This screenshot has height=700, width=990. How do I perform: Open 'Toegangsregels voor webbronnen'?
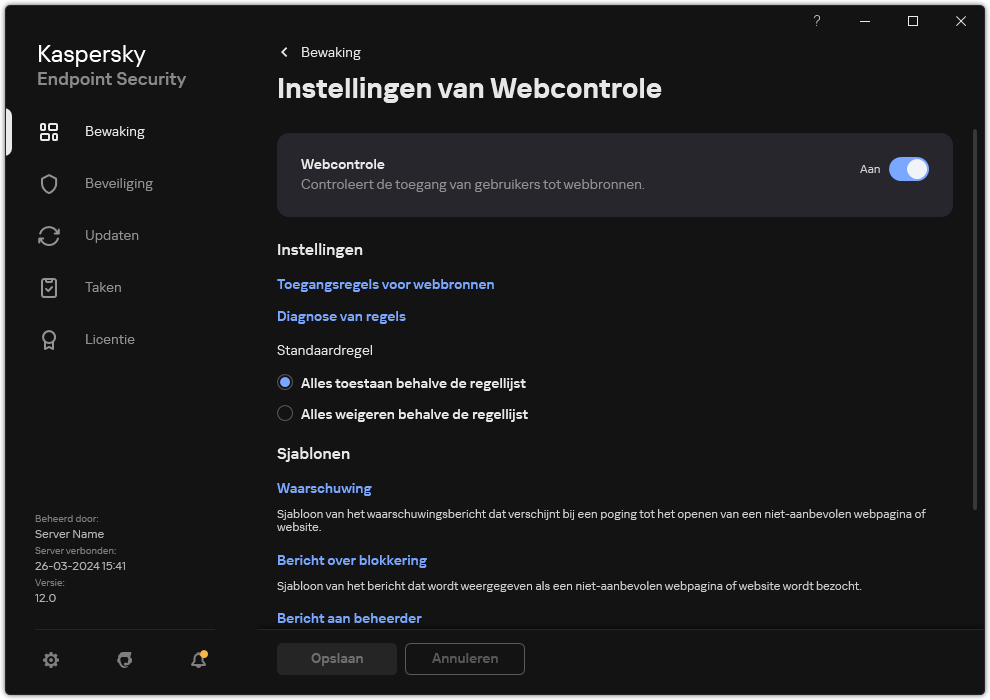point(385,284)
